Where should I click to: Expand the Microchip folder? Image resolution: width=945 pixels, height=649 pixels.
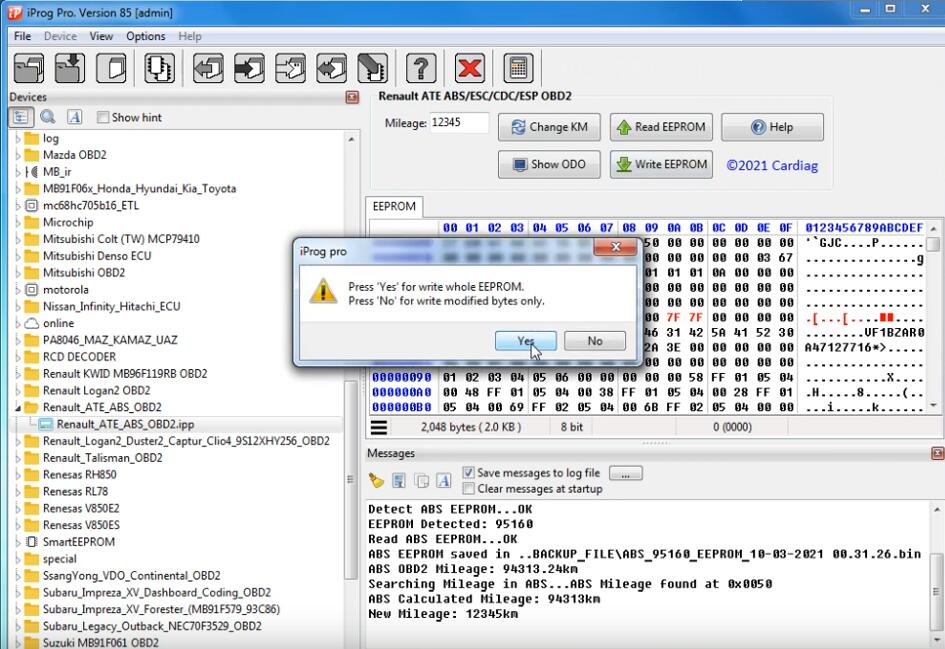tap(17, 222)
